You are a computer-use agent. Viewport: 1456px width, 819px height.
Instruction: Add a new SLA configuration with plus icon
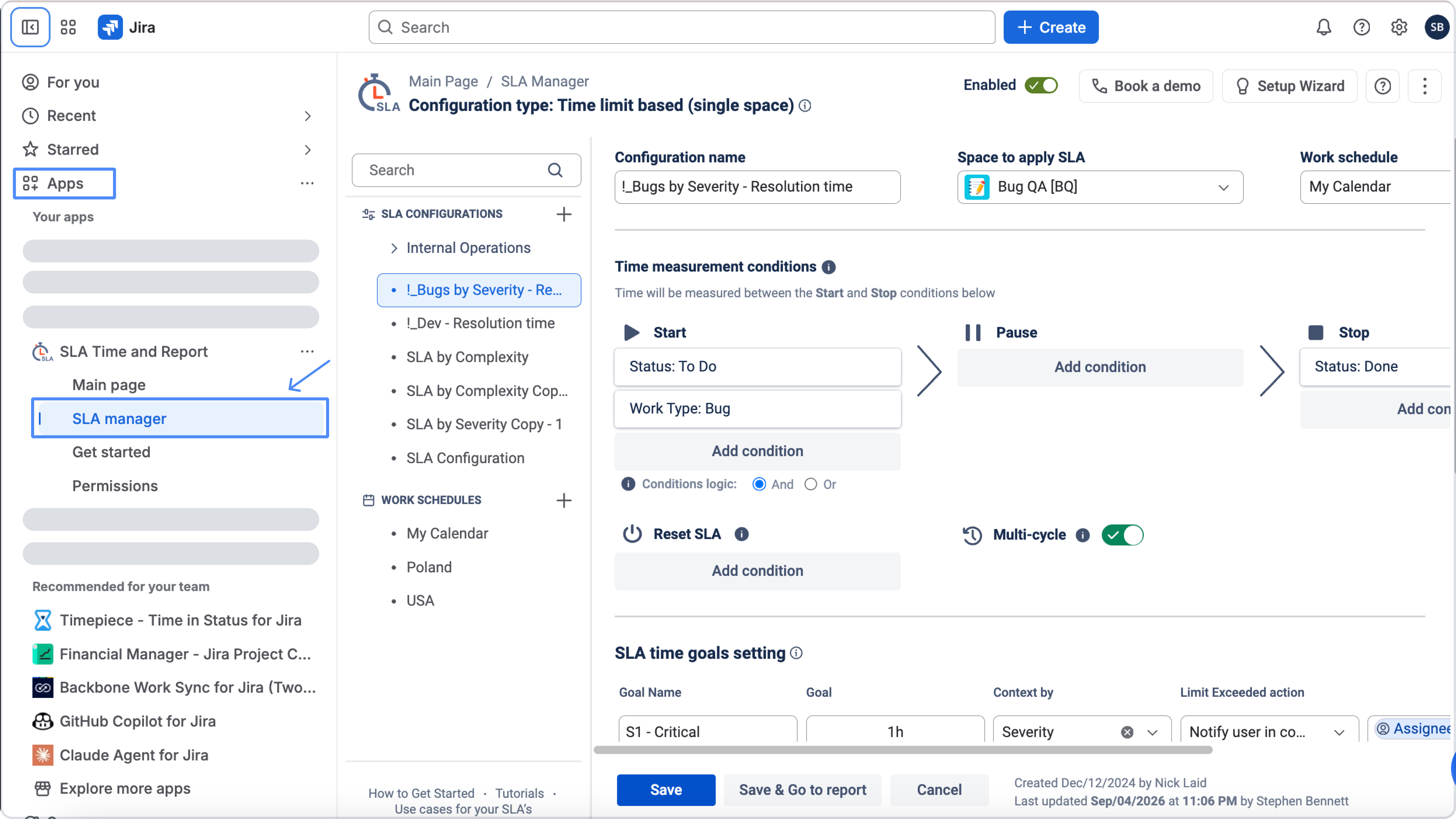(x=563, y=214)
